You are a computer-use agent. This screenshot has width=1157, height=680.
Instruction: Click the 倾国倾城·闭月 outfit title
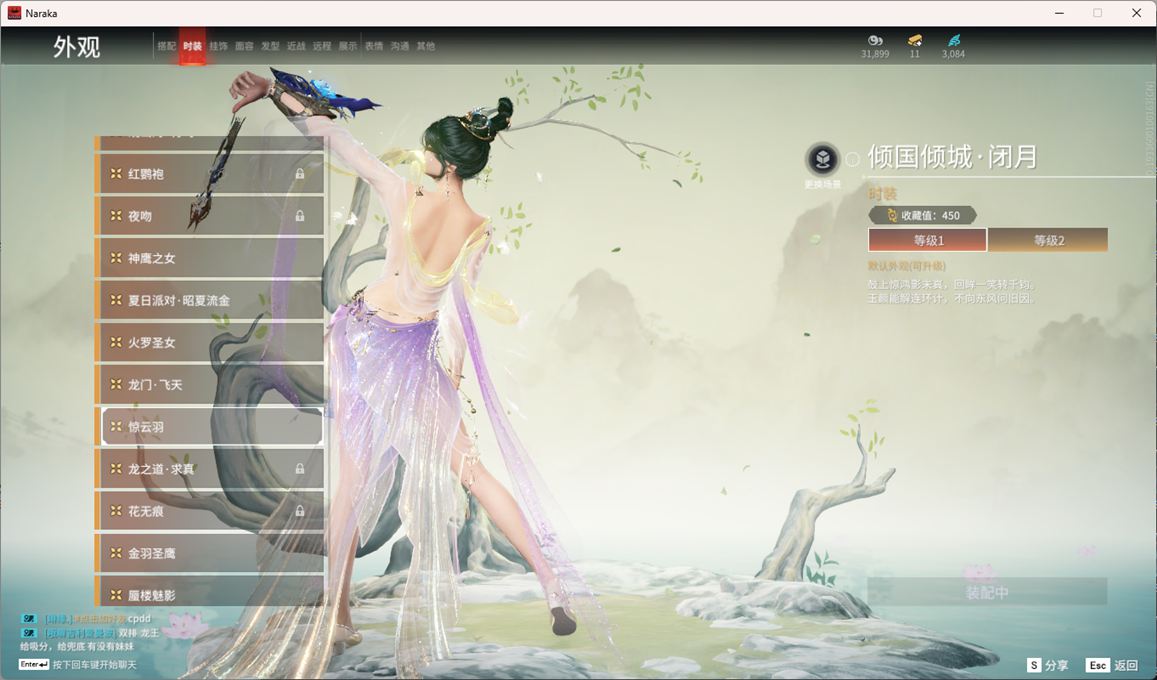(x=953, y=157)
